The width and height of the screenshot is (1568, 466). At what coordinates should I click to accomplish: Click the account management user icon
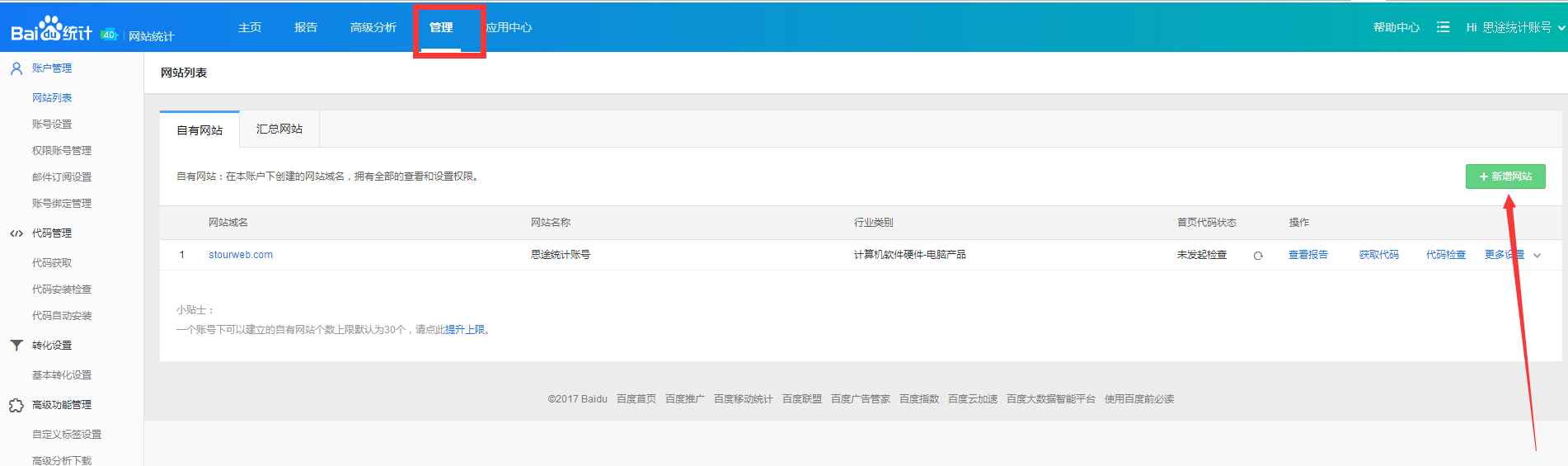(16, 68)
